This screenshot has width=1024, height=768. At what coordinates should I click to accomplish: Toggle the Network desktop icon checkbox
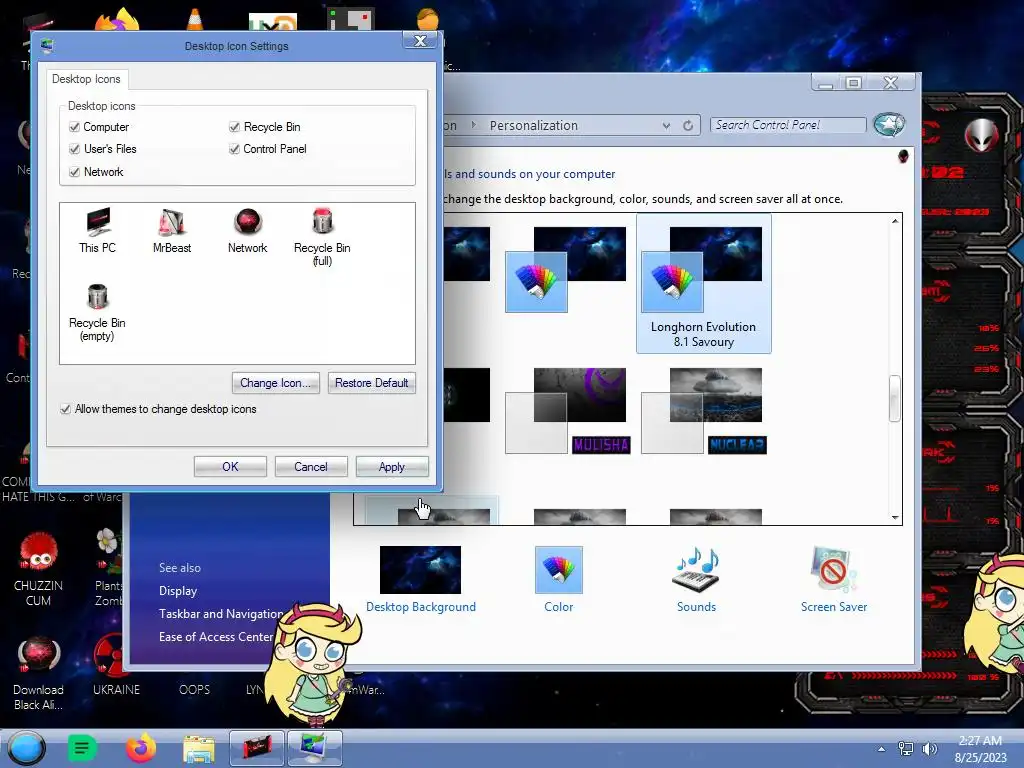click(x=74, y=172)
